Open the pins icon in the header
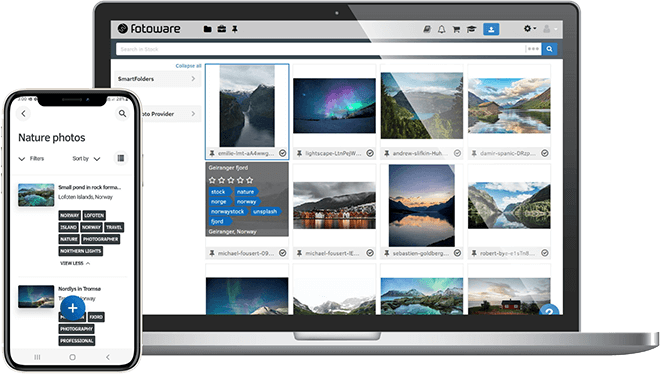 click(235, 29)
